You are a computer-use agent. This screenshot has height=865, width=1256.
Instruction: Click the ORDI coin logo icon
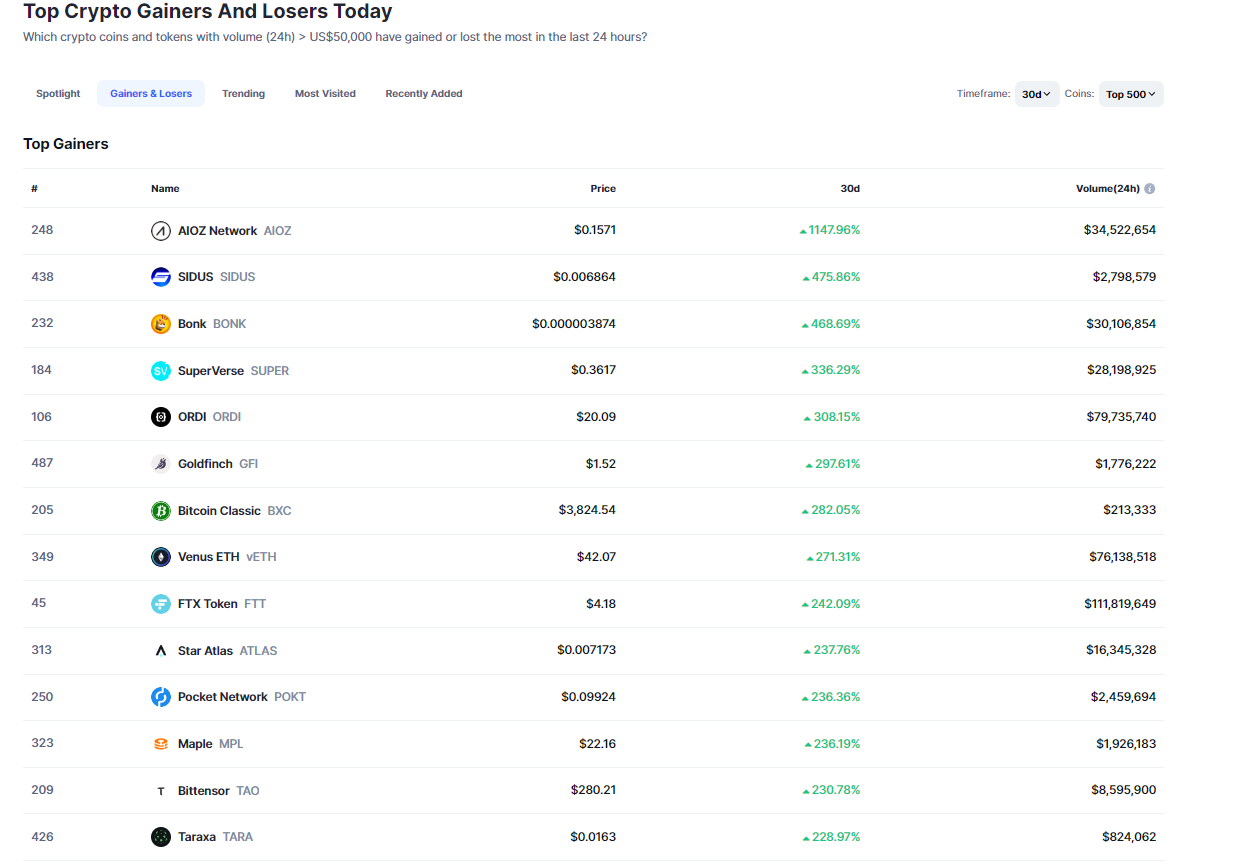(x=161, y=417)
